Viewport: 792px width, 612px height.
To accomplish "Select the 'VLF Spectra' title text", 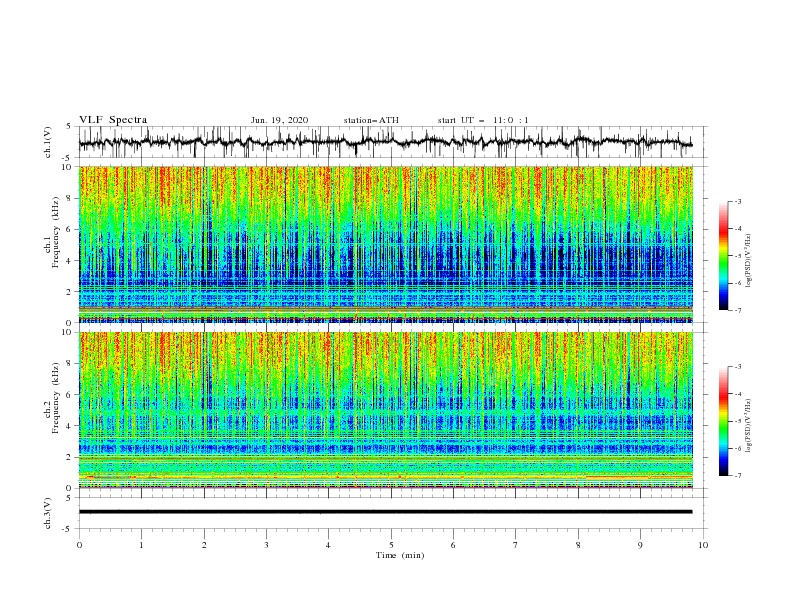I will point(113,120).
